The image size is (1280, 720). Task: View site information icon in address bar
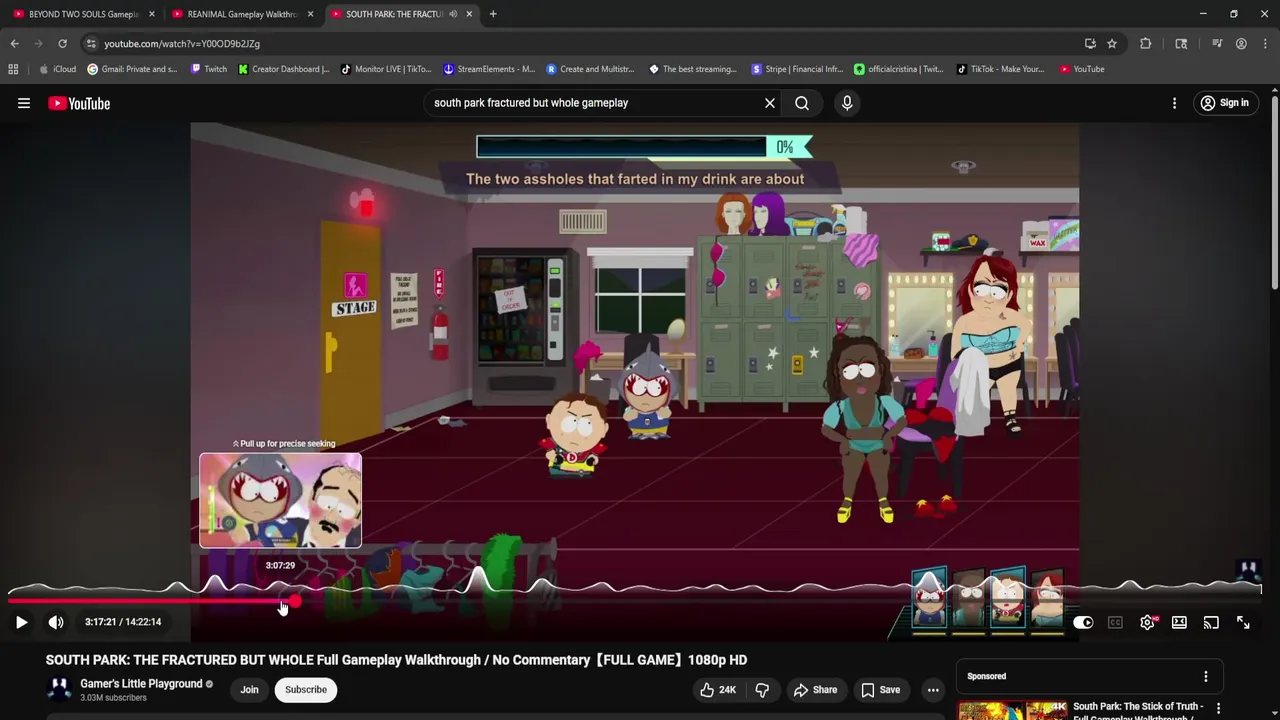click(x=91, y=44)
